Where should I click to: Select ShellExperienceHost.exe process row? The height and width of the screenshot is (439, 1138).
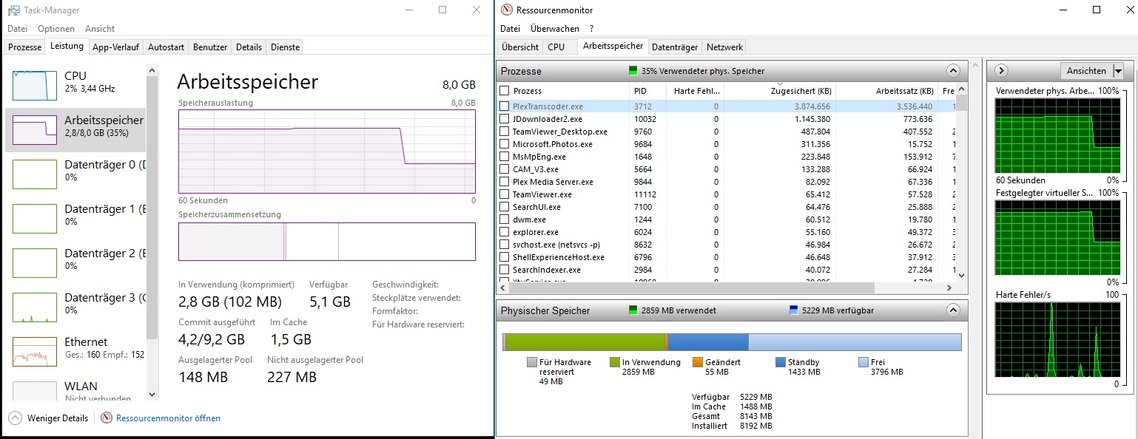pos(726,257)
